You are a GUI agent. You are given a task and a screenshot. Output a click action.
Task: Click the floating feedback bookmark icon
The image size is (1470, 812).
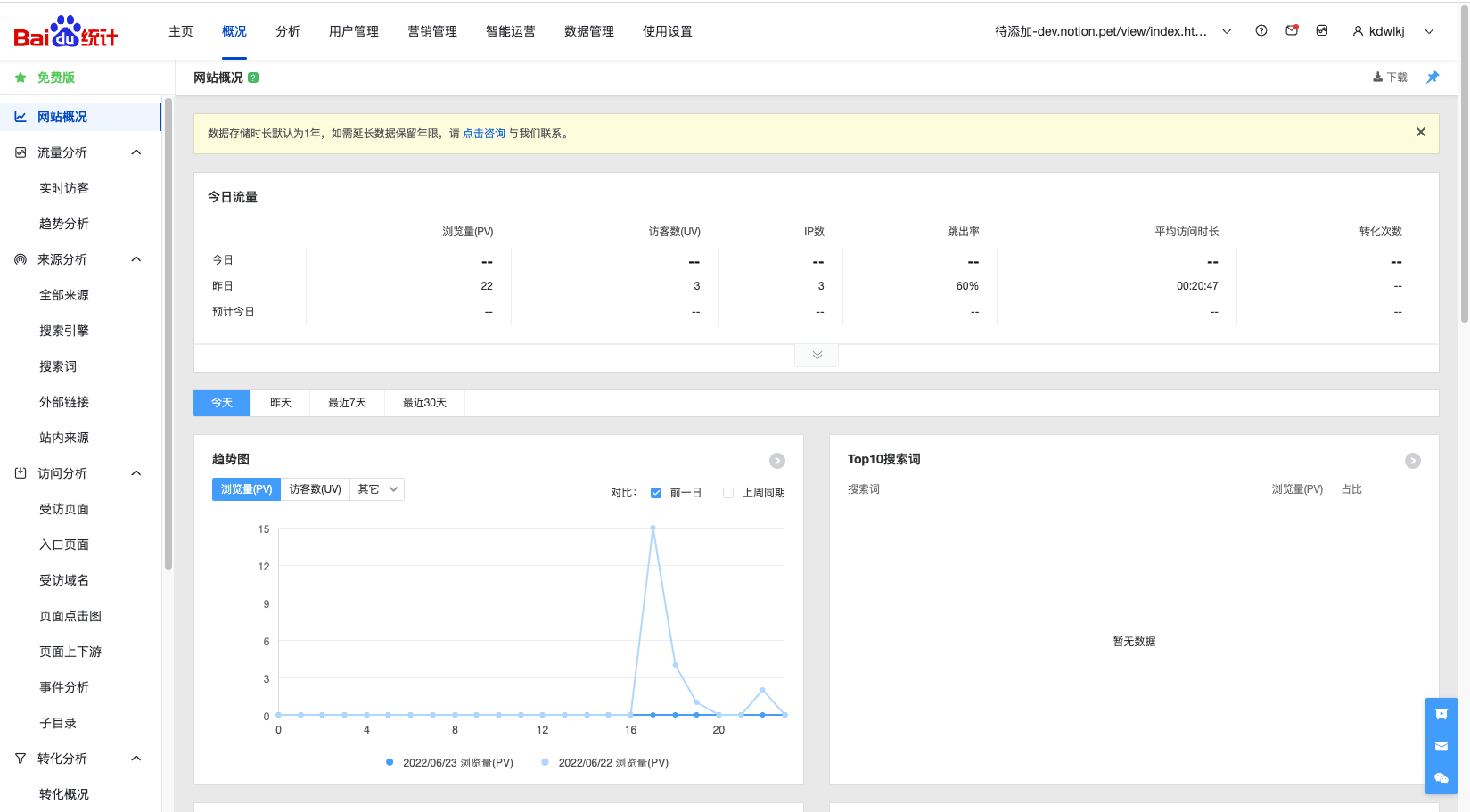coord(1441,714)
